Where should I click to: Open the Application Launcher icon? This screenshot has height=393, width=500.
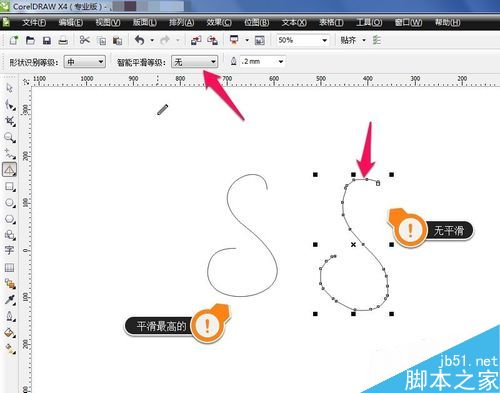(x=234, y=40)
